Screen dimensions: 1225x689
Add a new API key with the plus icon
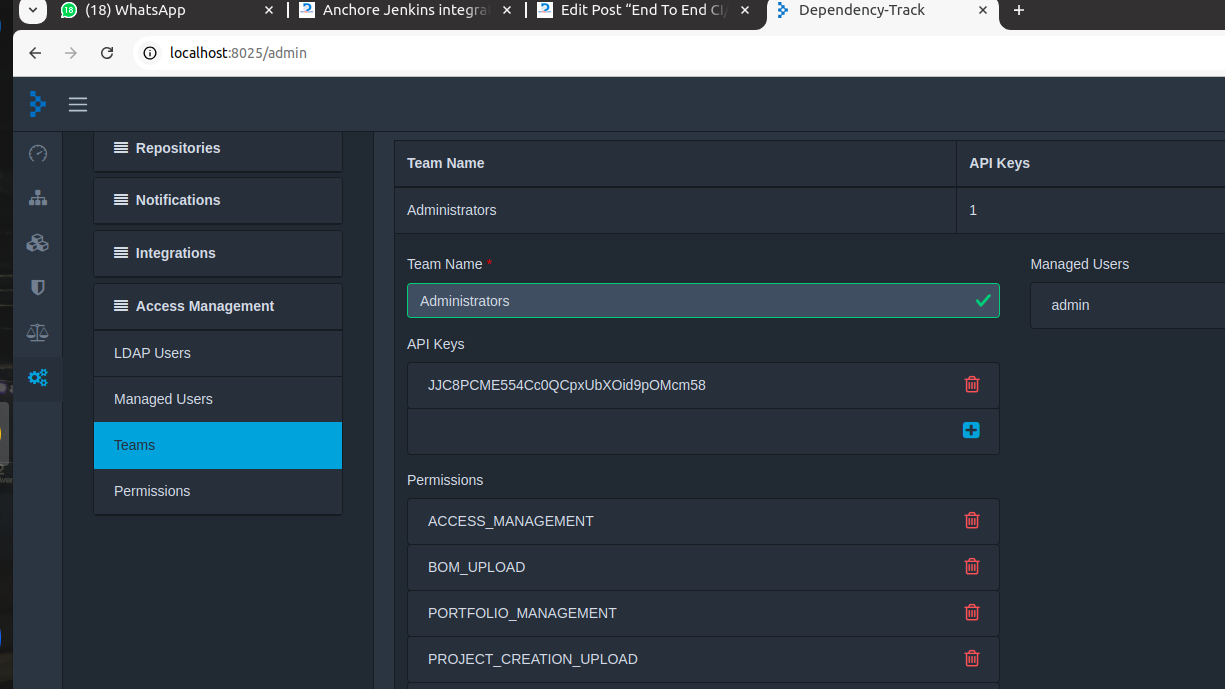[x=971, y=430]
